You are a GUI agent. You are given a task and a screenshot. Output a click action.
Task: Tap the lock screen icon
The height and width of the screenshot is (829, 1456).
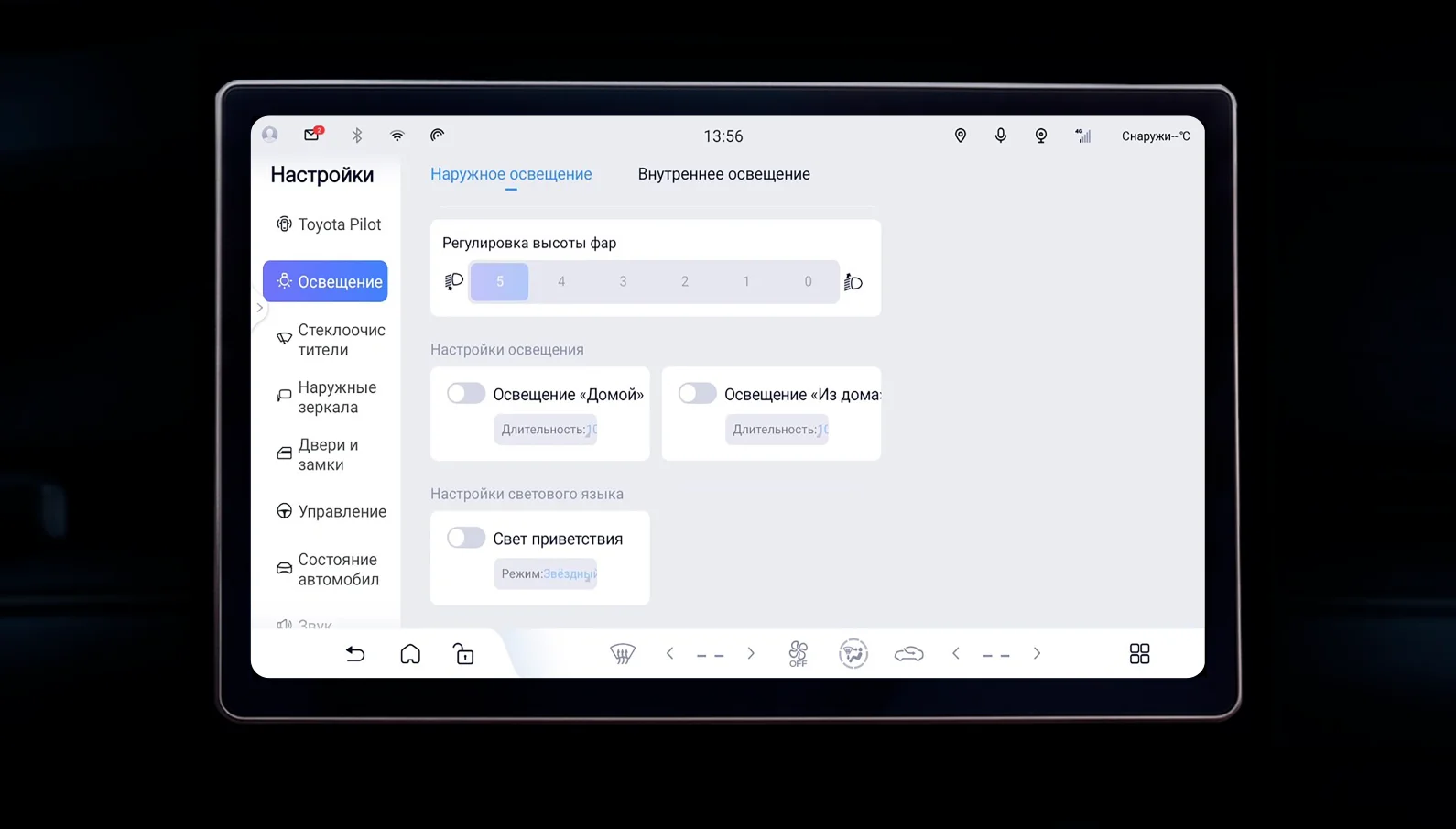464,654
